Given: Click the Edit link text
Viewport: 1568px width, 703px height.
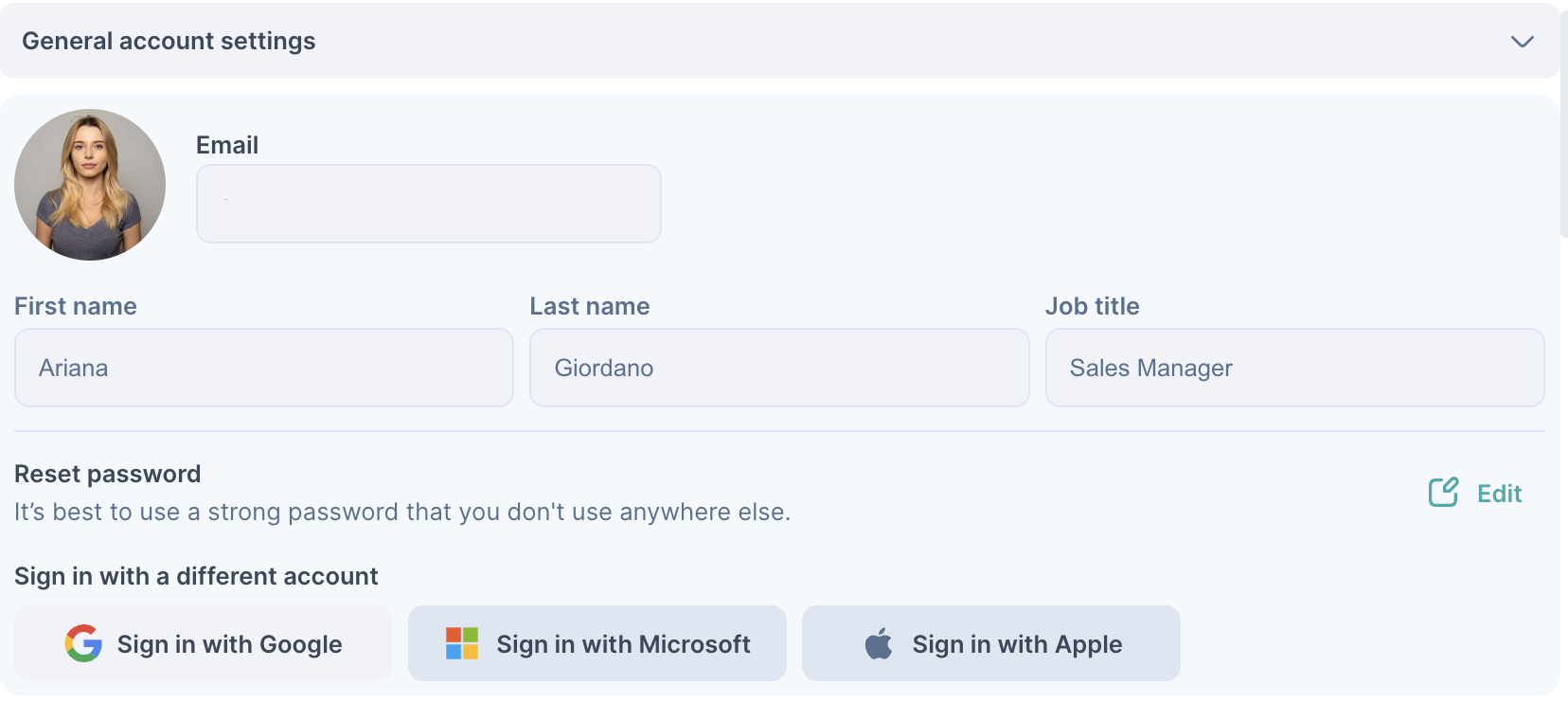Looking at the screenshot, I should click(1499, 494).
